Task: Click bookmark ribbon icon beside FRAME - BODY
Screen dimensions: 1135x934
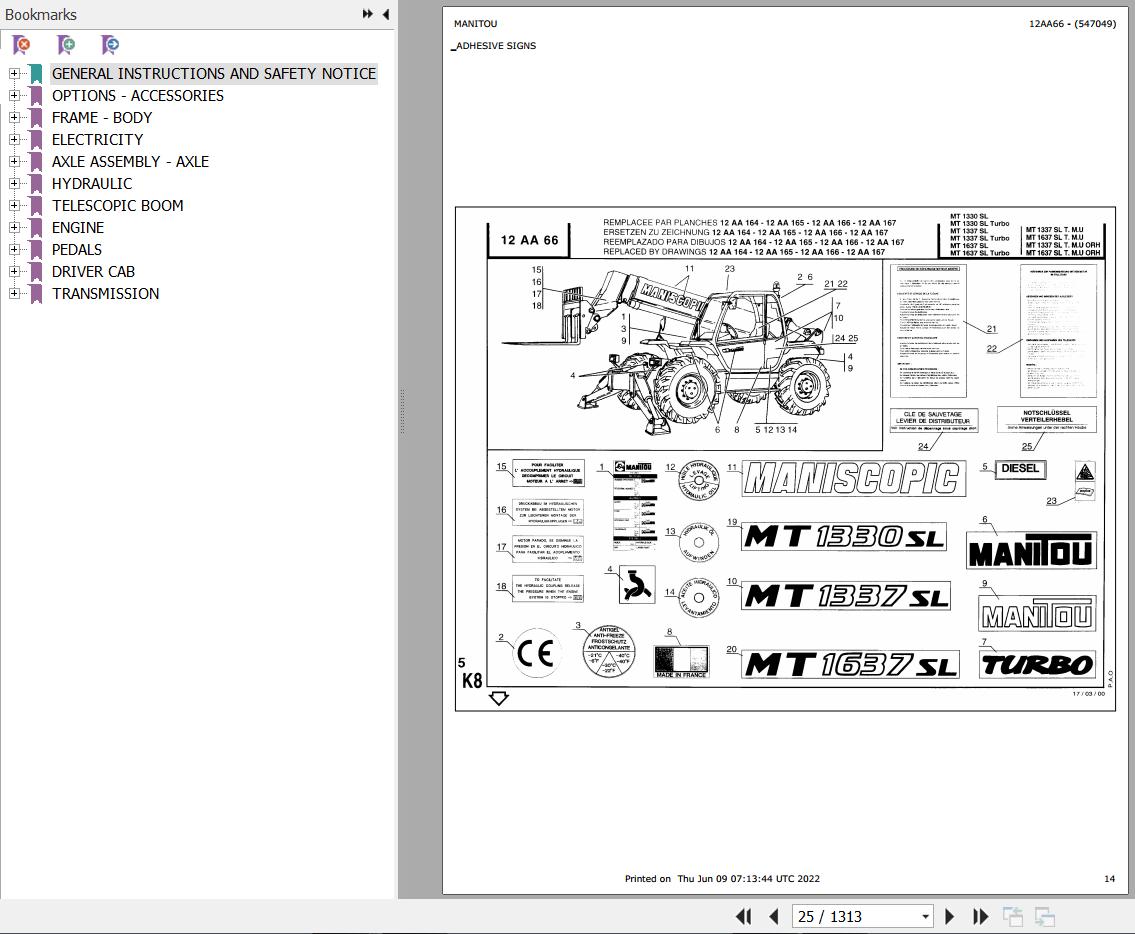Action: [x=35, y=117]
